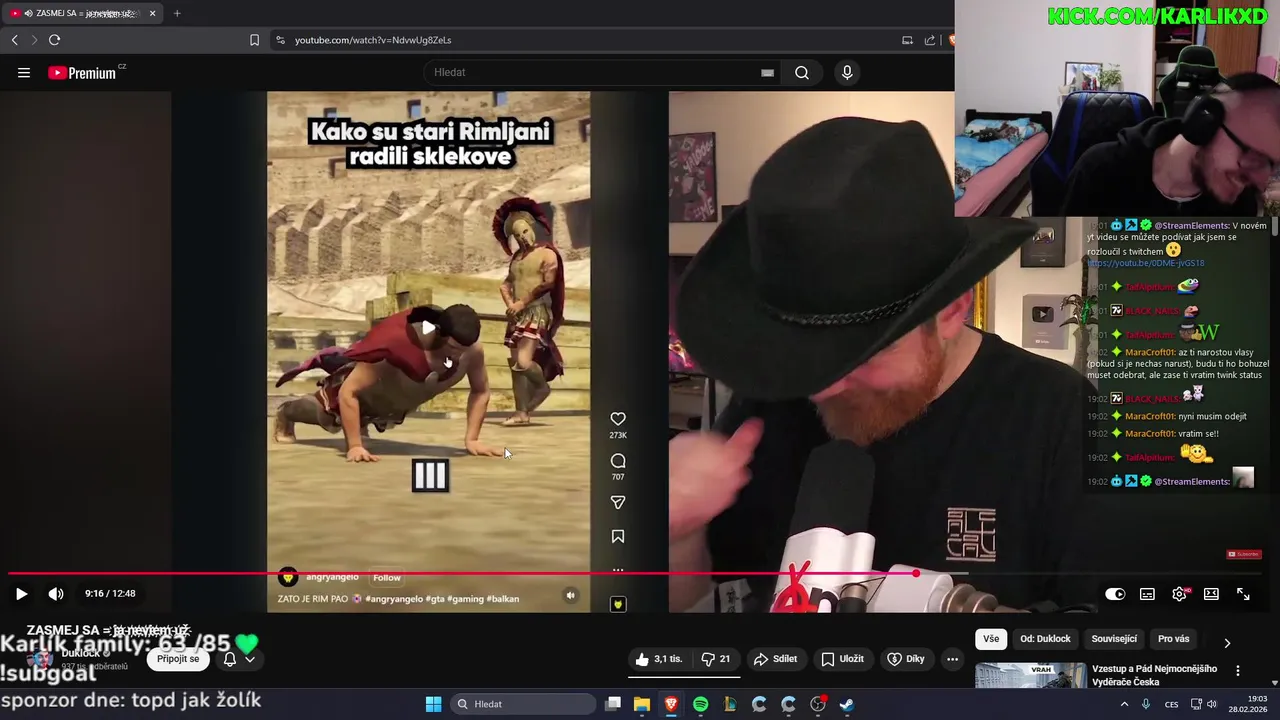The image size is (1280, 720).
Task: Go back in the browser
Action: pyautogui.click(x=14, y=40)
